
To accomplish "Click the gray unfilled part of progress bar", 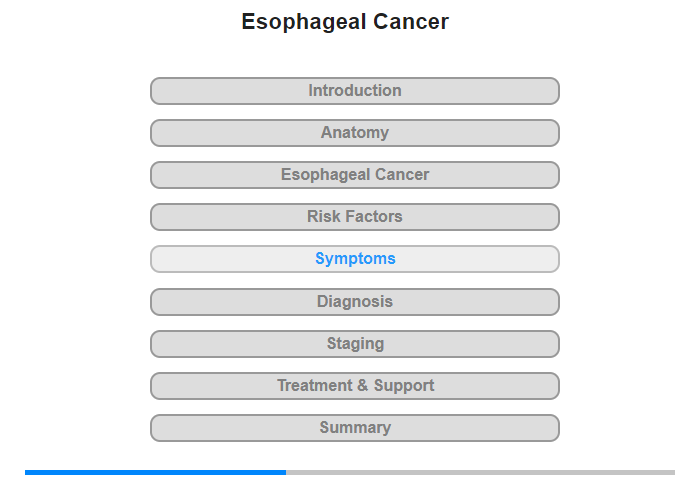I will 480,472.
